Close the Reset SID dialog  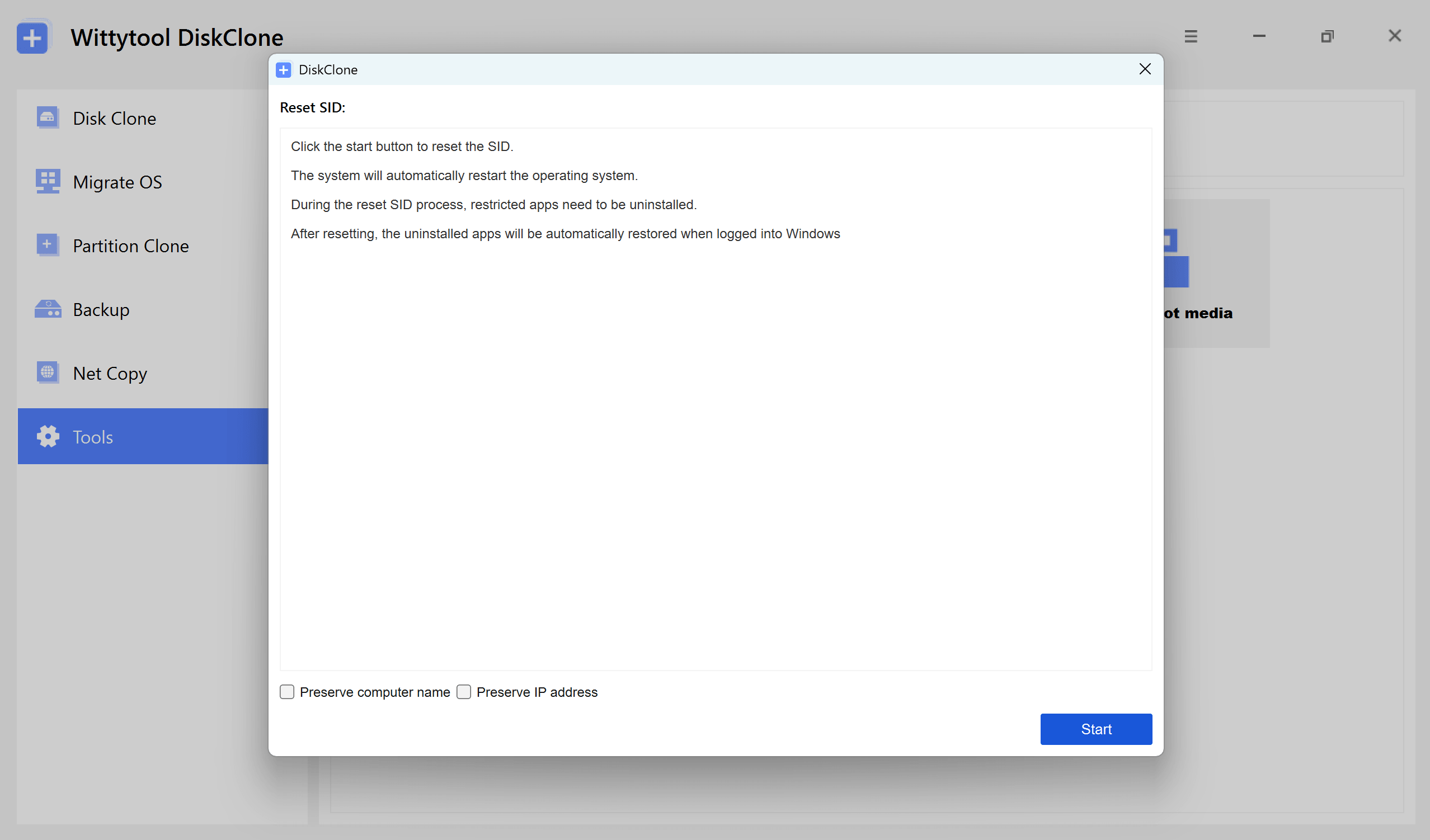[x=1145, y=69]
